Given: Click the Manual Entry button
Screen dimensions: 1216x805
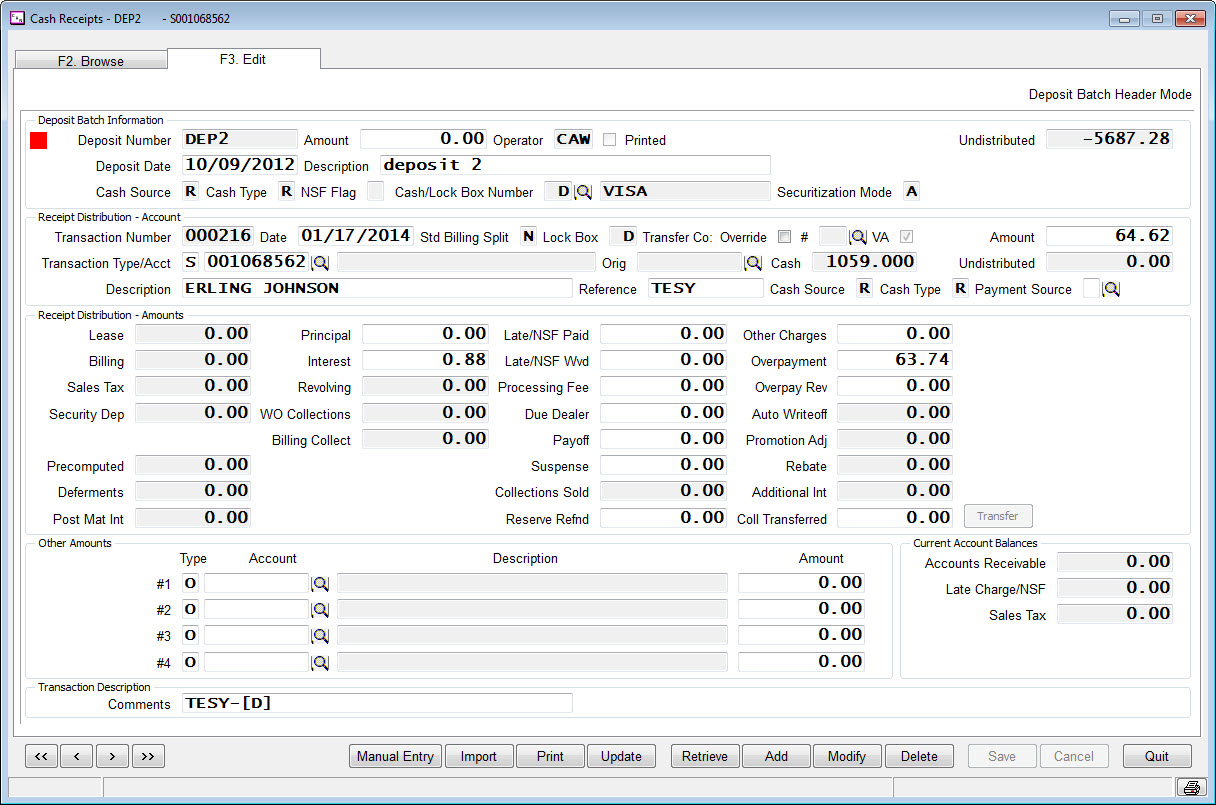Looking at the screenshot, I should pyautogui.click(x=395, y=756).
